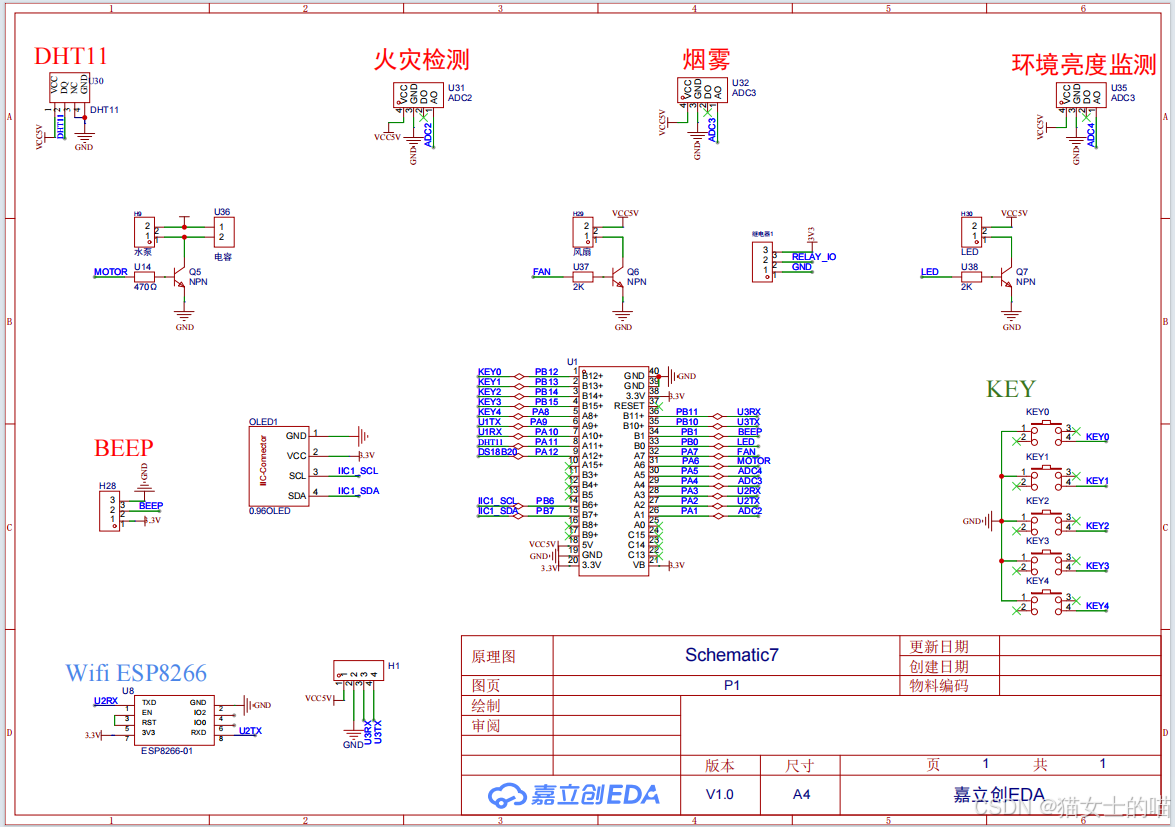
Task: Click IIC1_SDA label at OLED pin 4
Action: (x=358, y=491)
